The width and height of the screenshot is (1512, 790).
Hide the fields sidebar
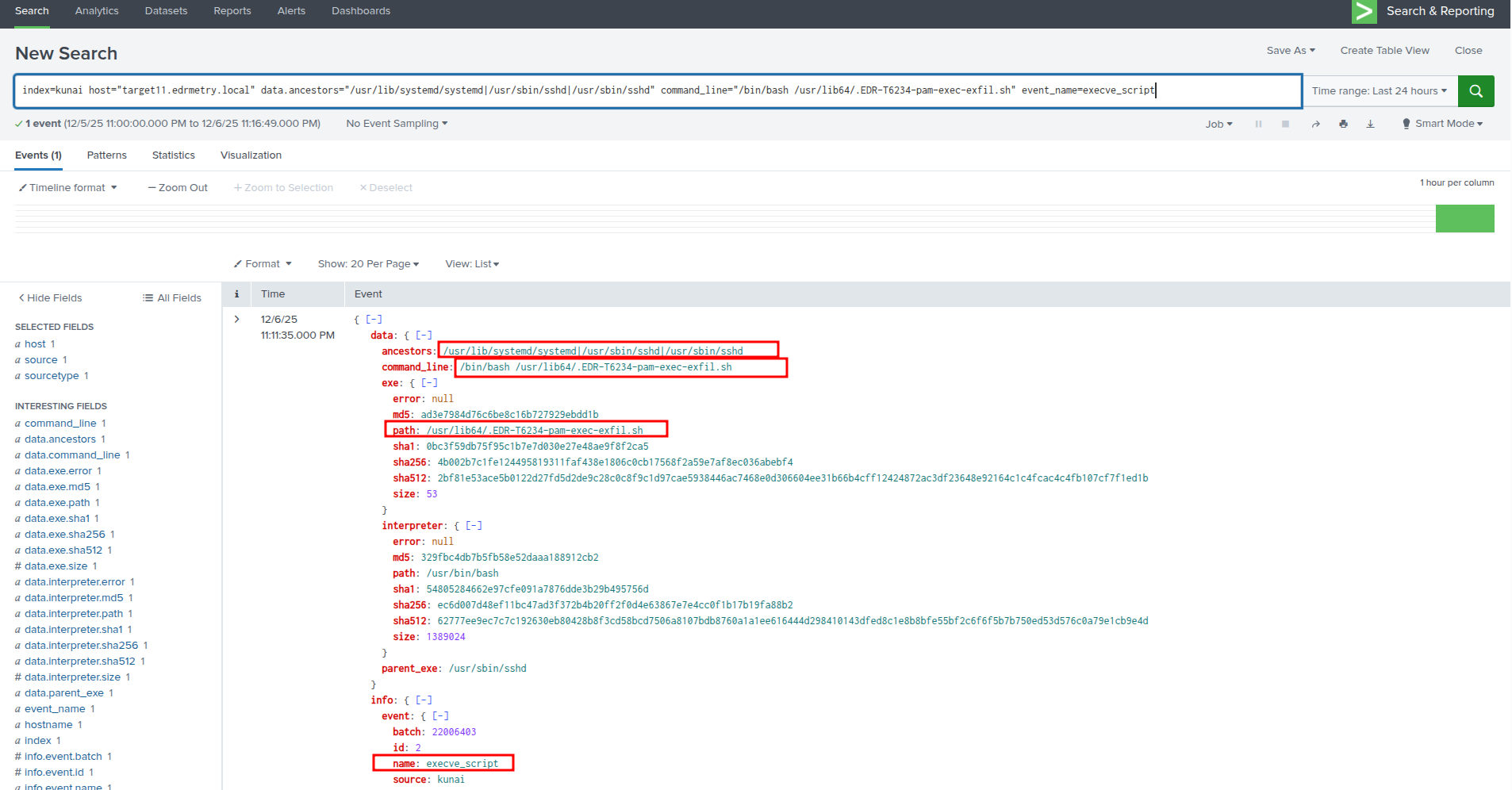50,298
